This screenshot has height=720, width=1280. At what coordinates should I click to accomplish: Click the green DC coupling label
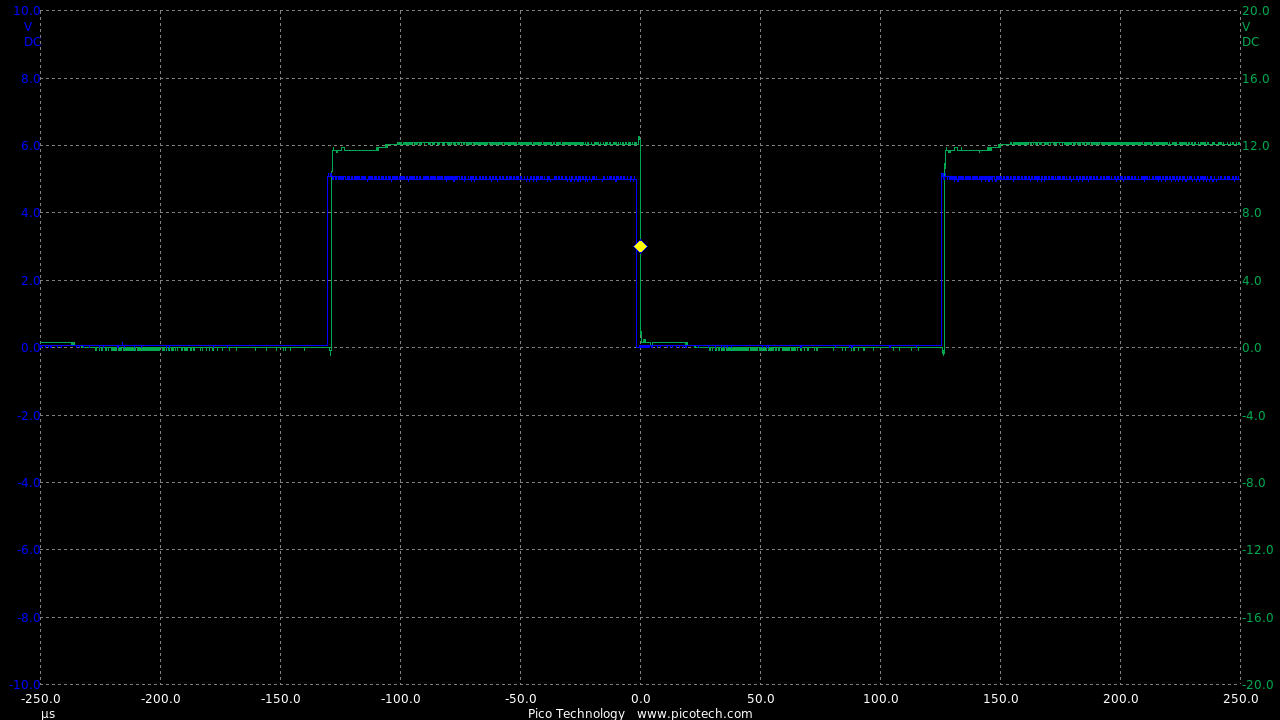[x=1250, y=42]
